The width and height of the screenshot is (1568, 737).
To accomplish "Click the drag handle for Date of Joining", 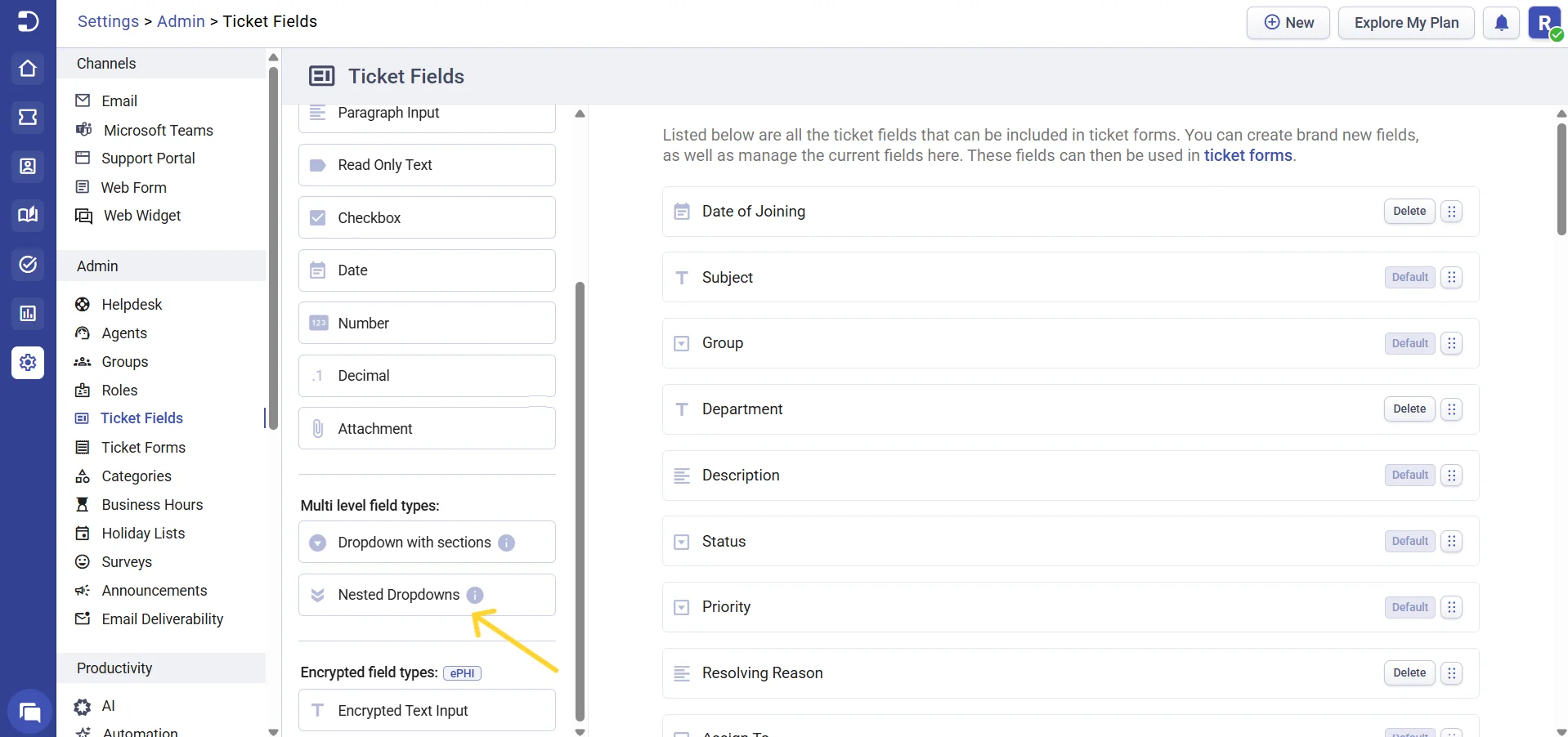I will [x=1452, y=212].
